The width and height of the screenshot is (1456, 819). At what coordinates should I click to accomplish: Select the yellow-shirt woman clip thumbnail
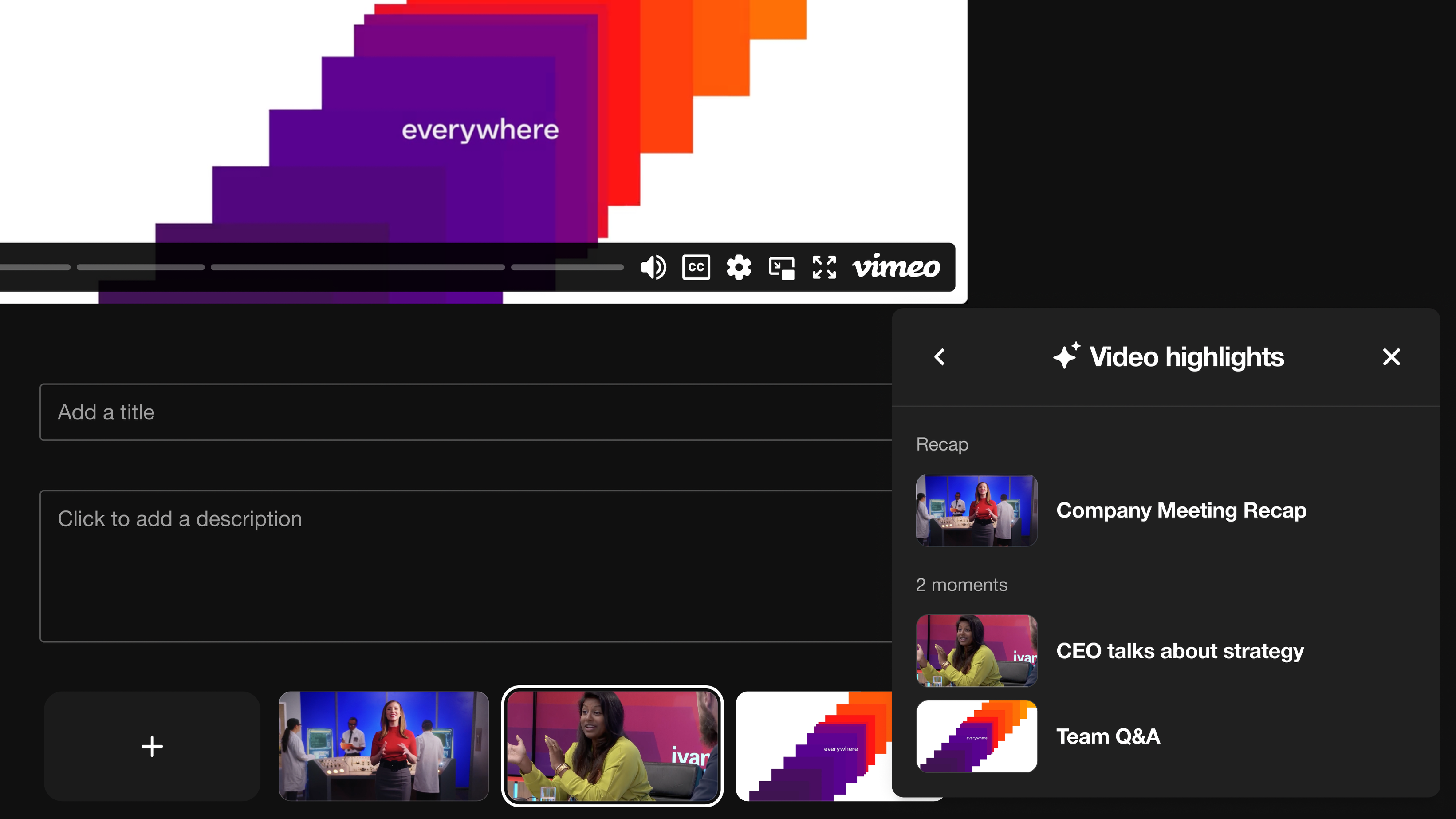click(612, 746)
